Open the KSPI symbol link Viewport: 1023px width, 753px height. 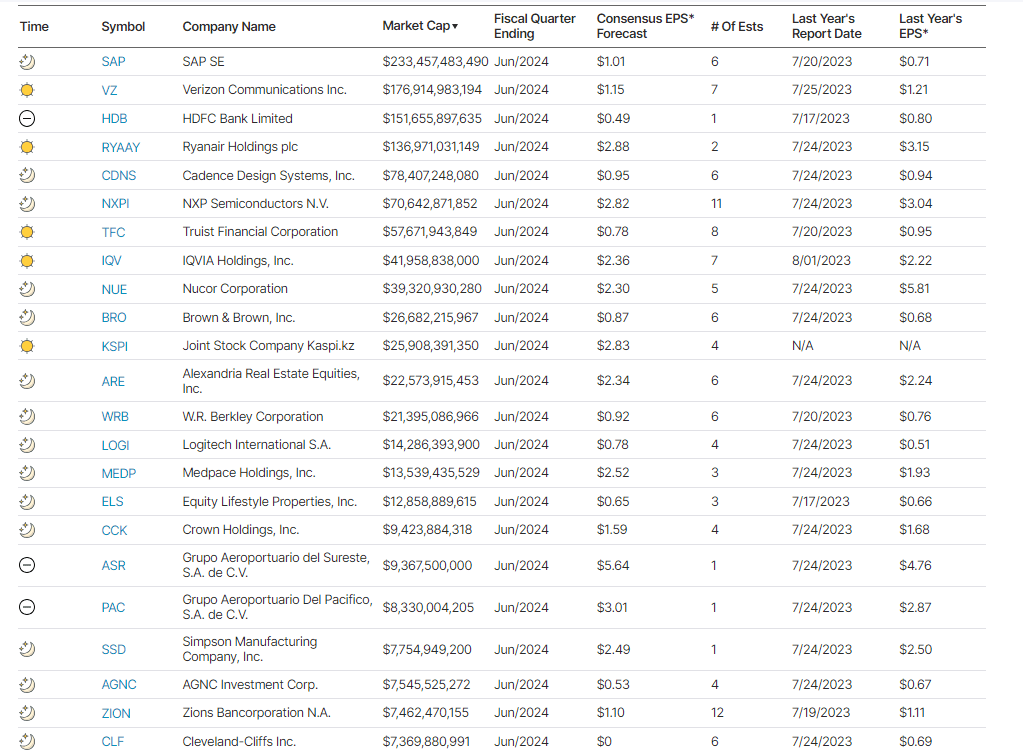[x=115, y=346]
